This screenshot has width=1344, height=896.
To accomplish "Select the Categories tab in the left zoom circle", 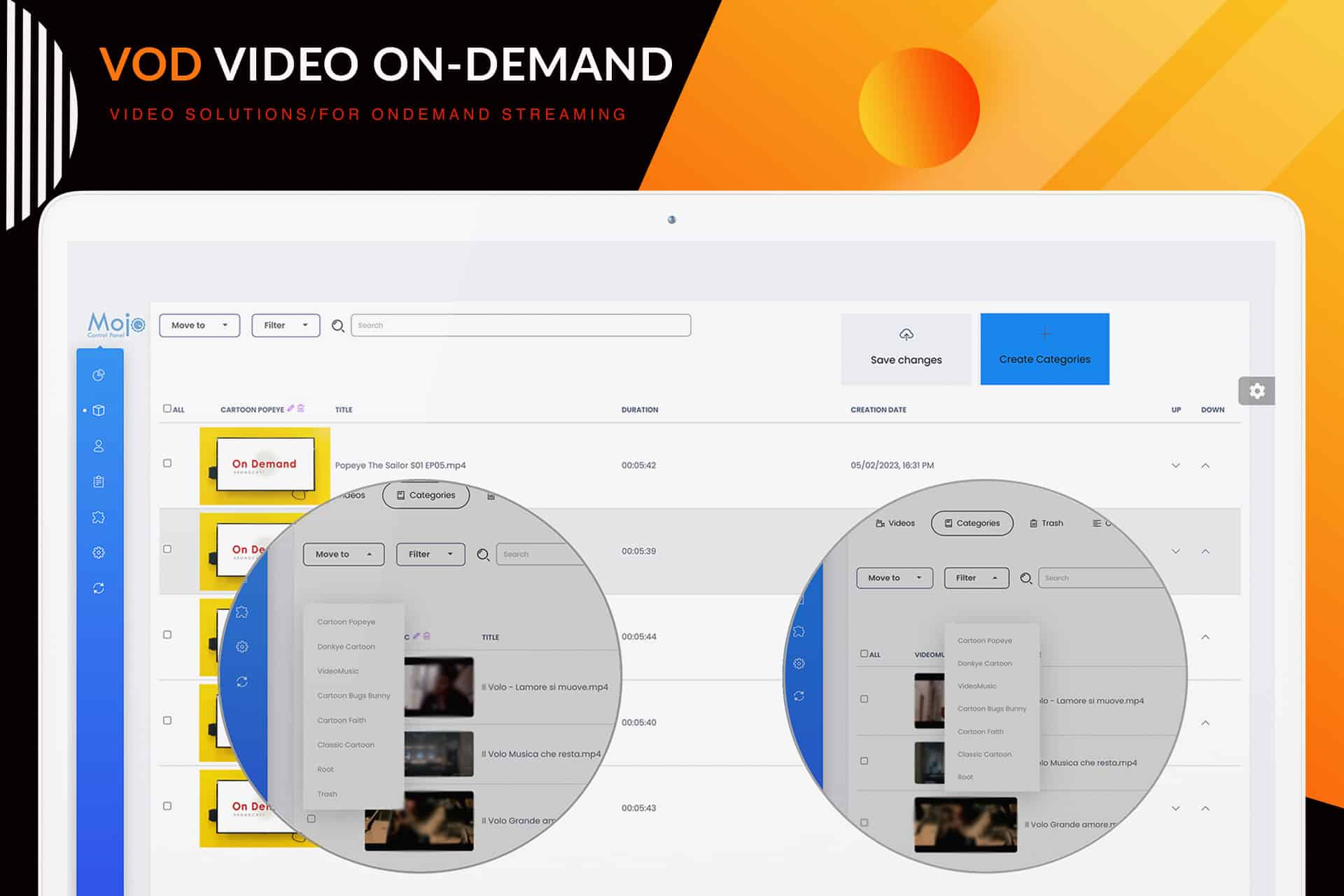I will (x=426, y=496).
